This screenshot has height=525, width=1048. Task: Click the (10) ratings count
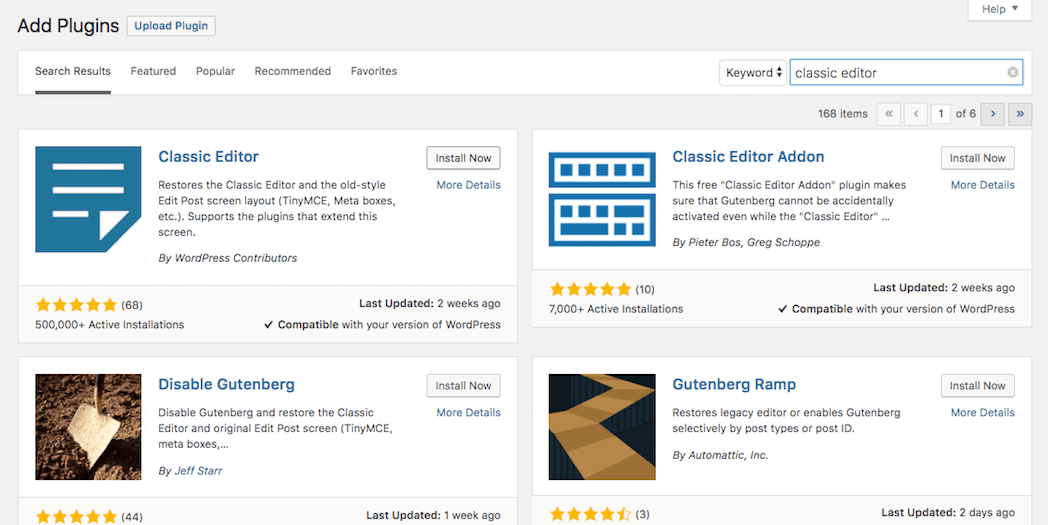(645, 290)
